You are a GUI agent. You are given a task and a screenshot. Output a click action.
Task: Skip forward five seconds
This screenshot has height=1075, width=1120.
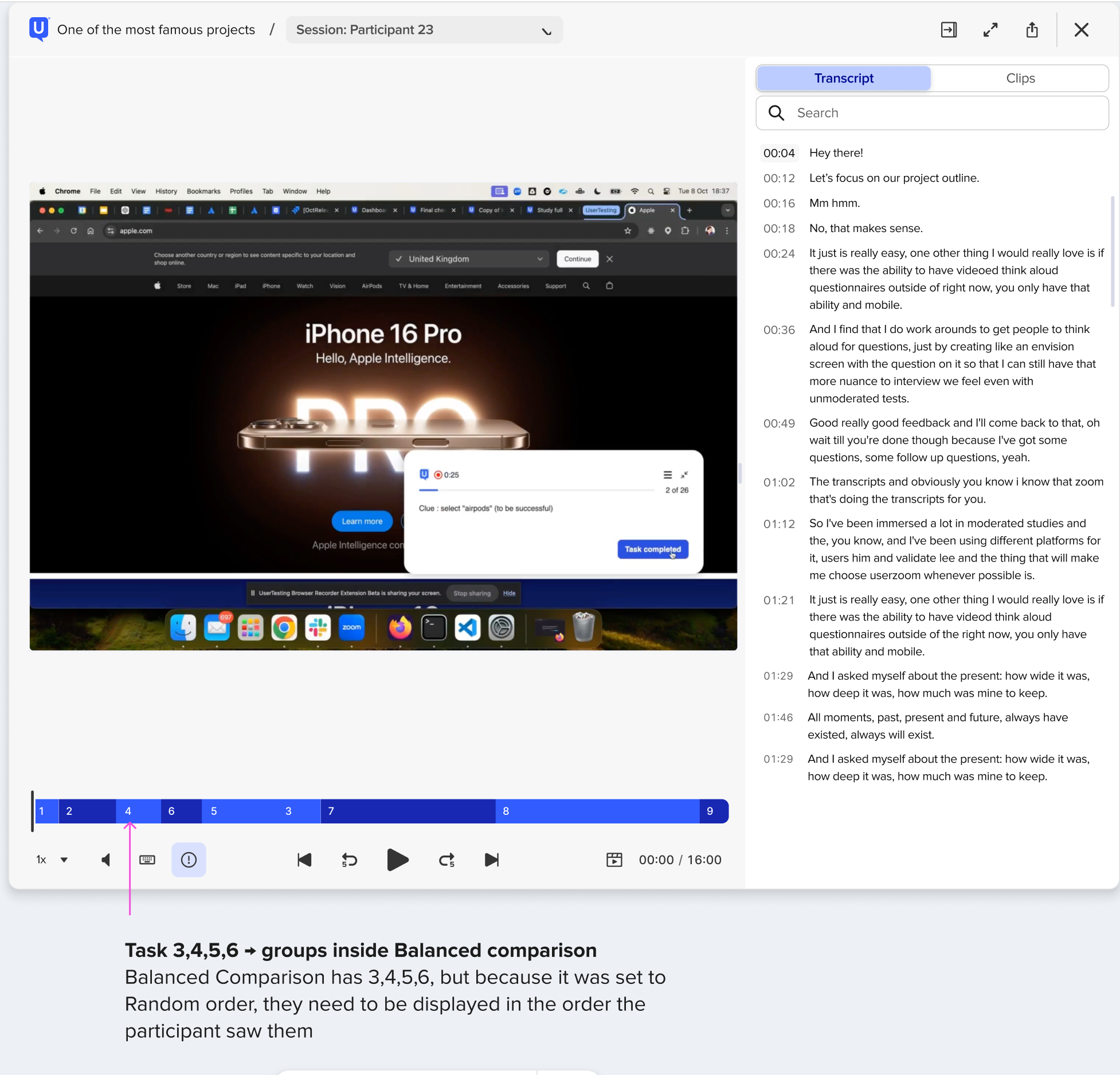[x=447, y=860]
